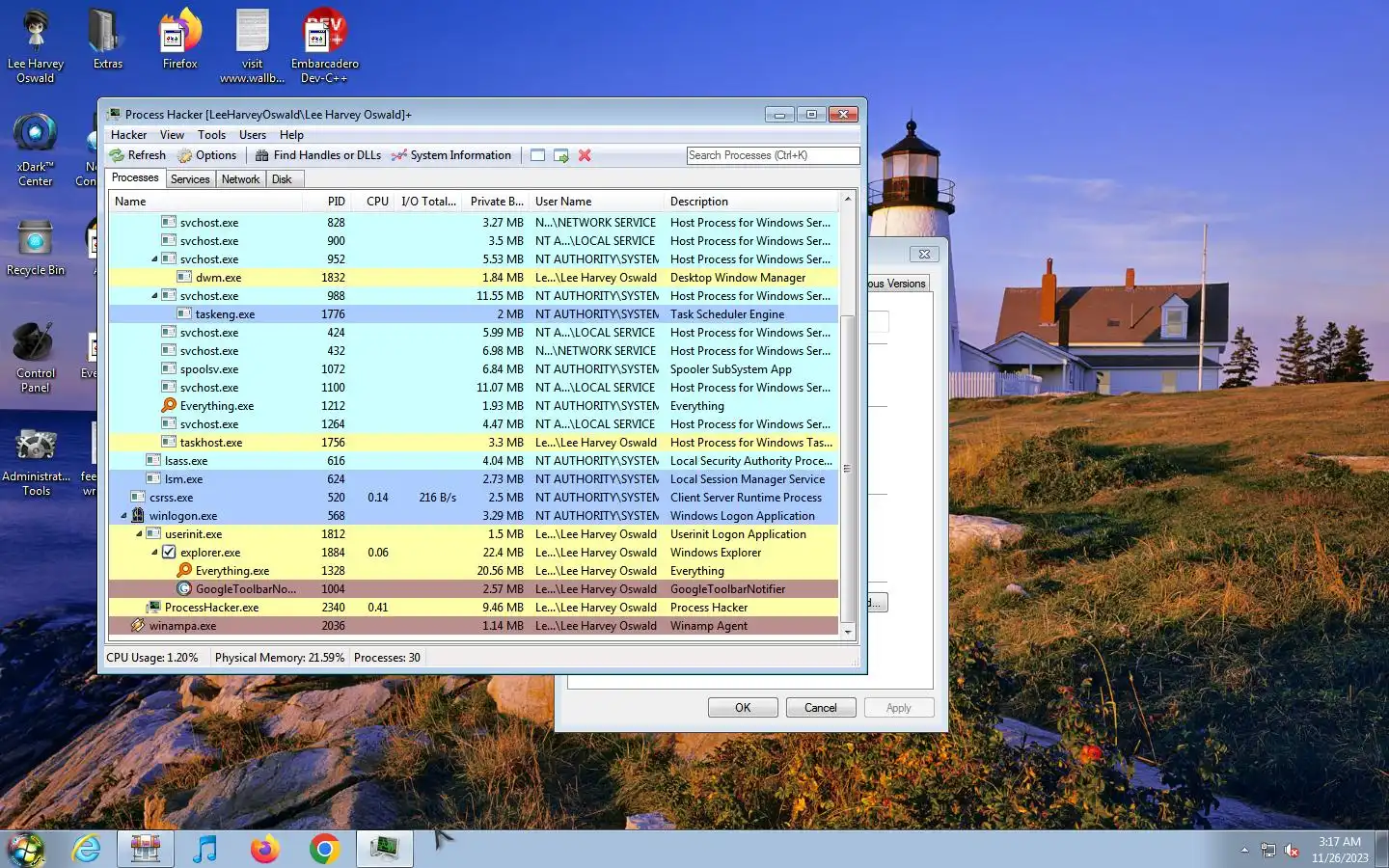Sort by the User Name column header
This screenshot has height=868, width=1389.
596,202
